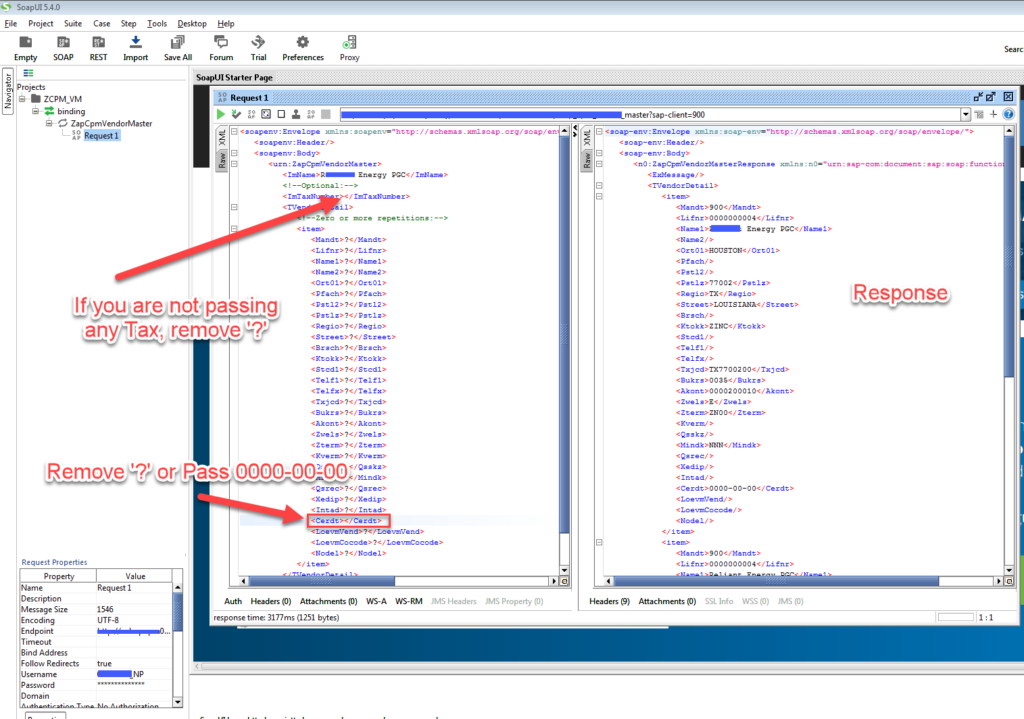Click the vertical Navigator side tab

[8, 91]
